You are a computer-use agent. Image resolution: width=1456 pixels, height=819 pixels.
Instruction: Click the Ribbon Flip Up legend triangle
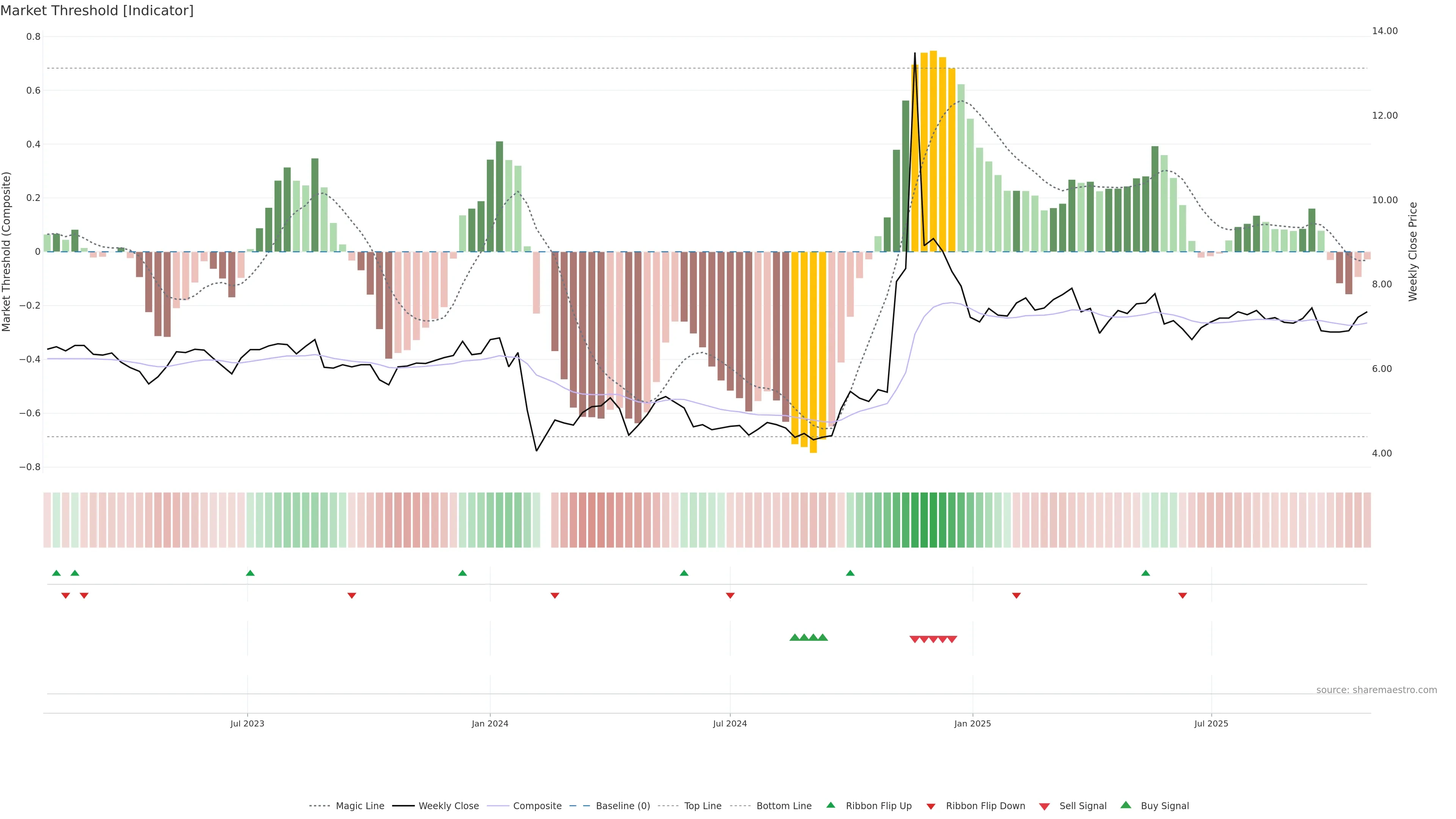coord(830,805)
